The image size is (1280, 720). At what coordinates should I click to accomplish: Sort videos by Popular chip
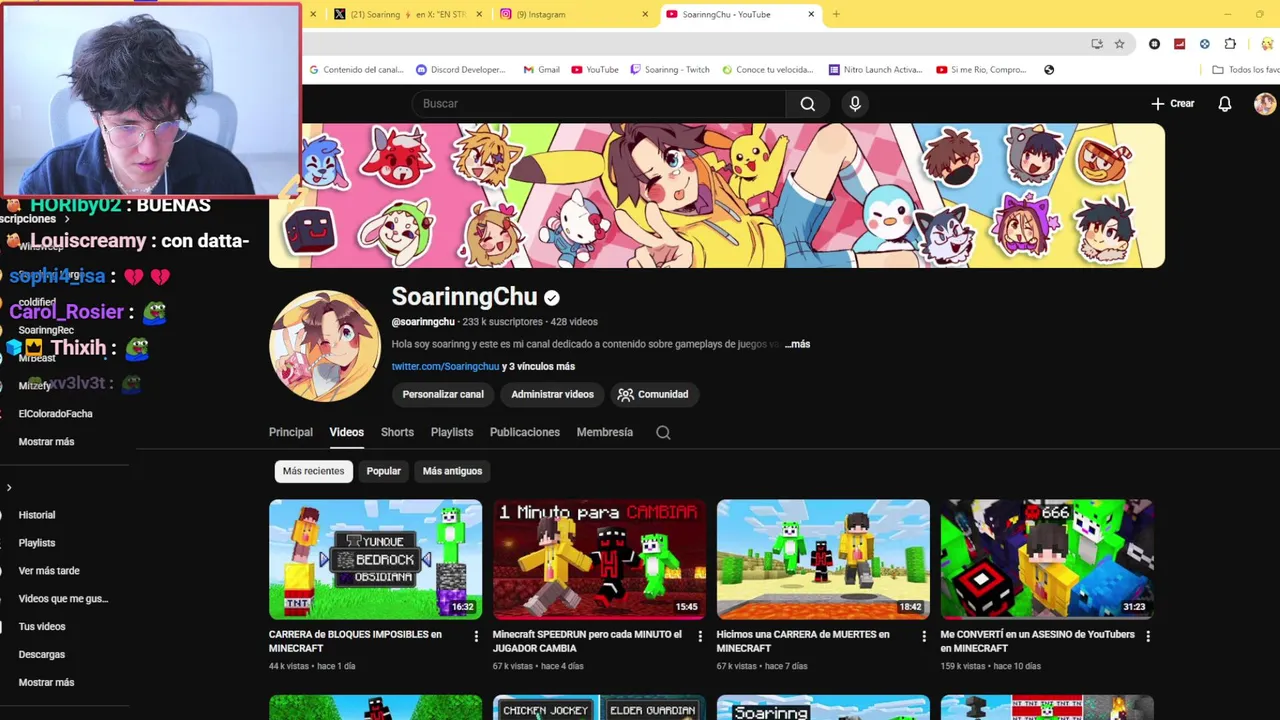coord(383,471)
